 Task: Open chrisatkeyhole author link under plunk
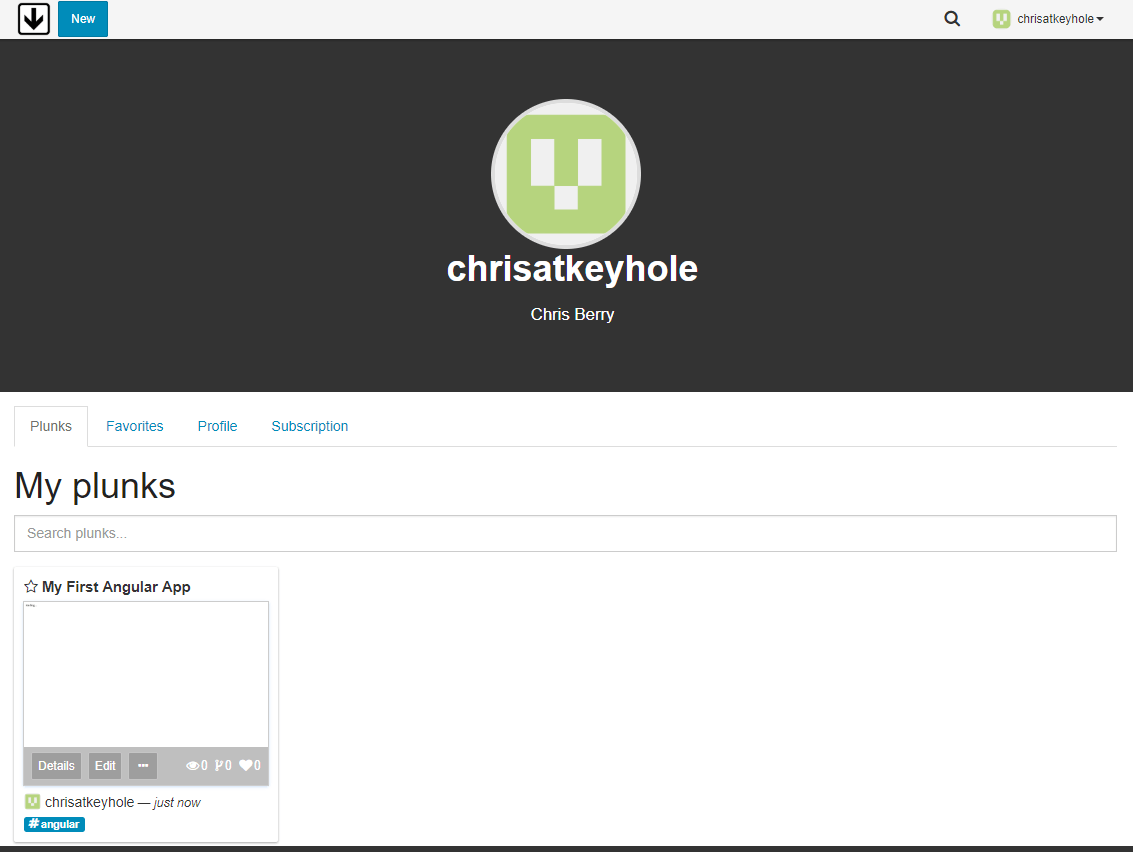pos(90,802)
